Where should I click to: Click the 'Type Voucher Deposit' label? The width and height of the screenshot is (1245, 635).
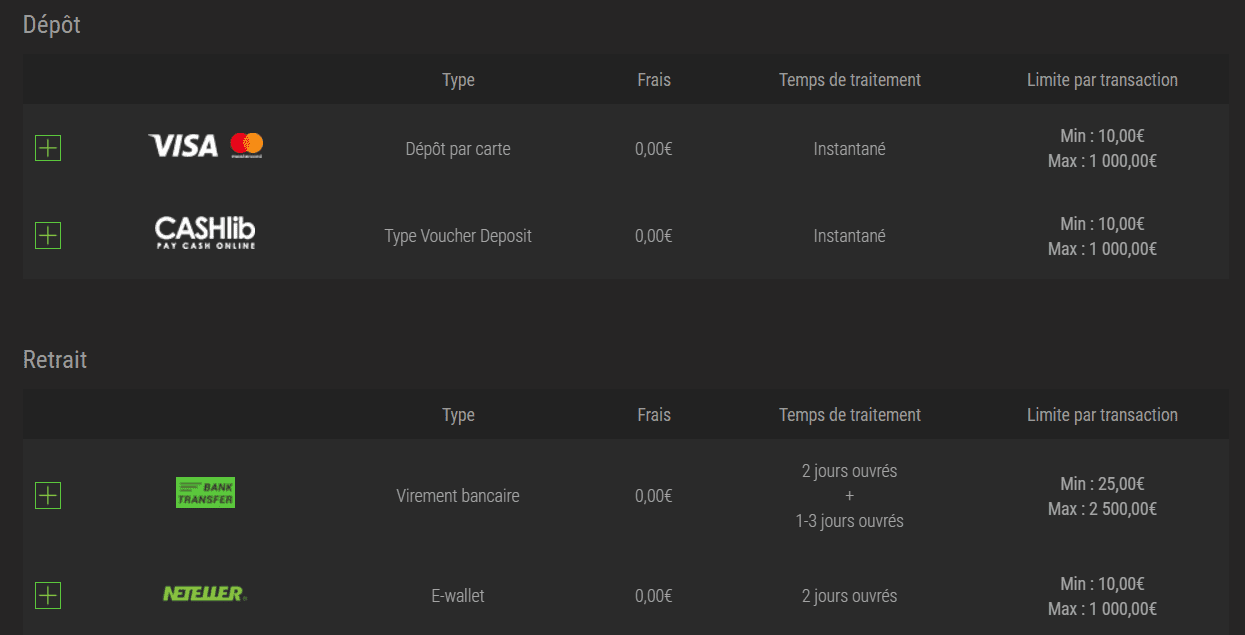tap(458, 236)
